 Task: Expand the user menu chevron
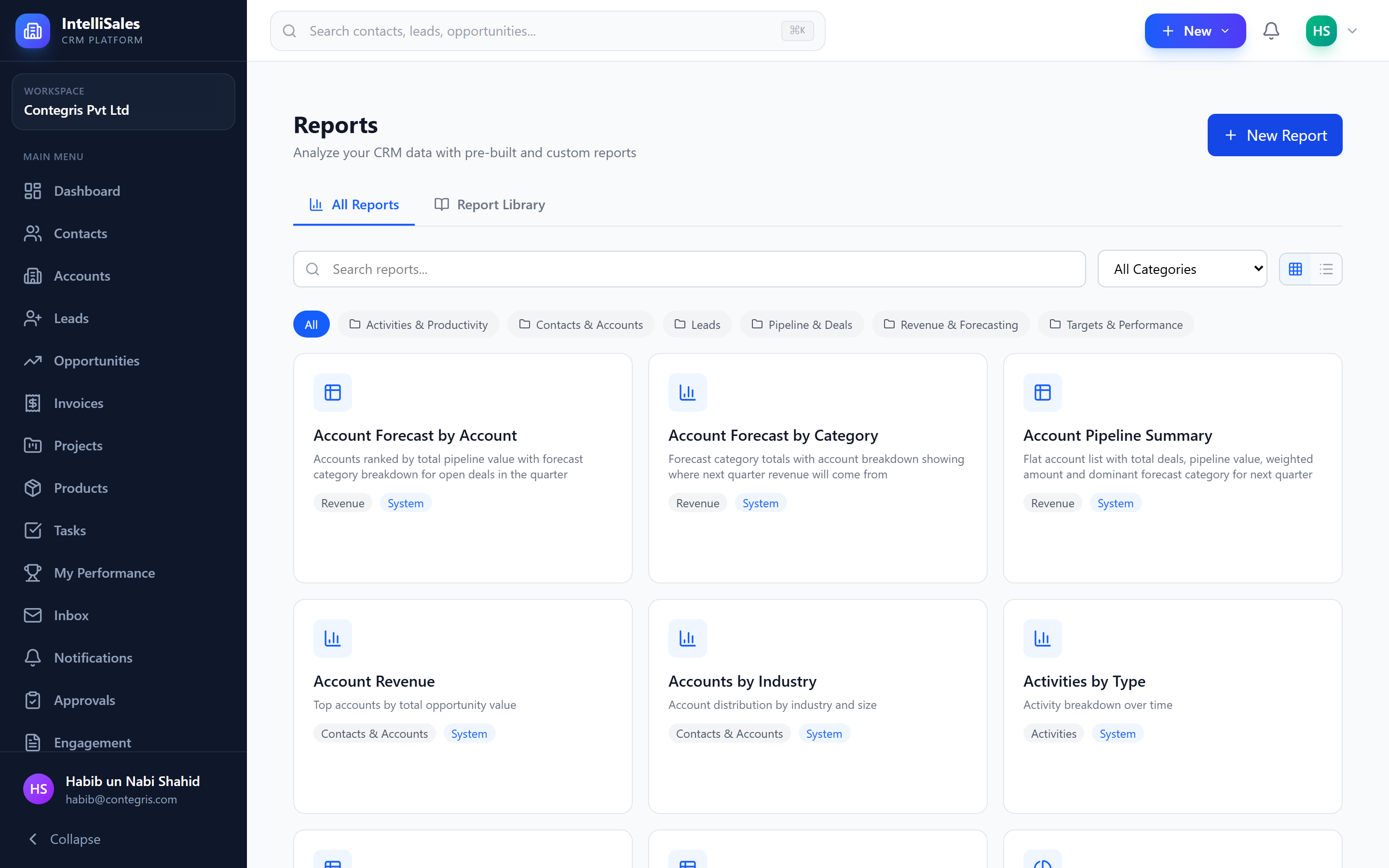click(1352, 30)
